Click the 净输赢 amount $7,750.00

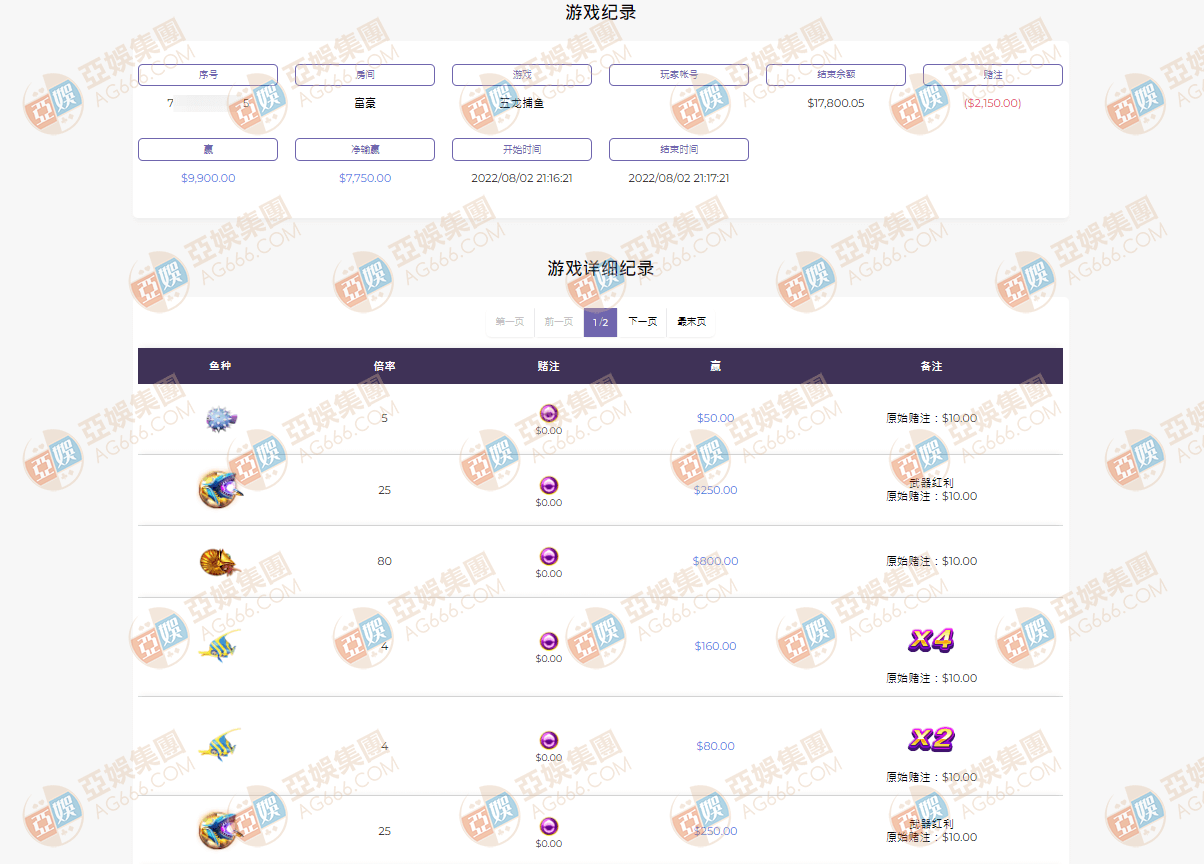[x=365, y=178]
